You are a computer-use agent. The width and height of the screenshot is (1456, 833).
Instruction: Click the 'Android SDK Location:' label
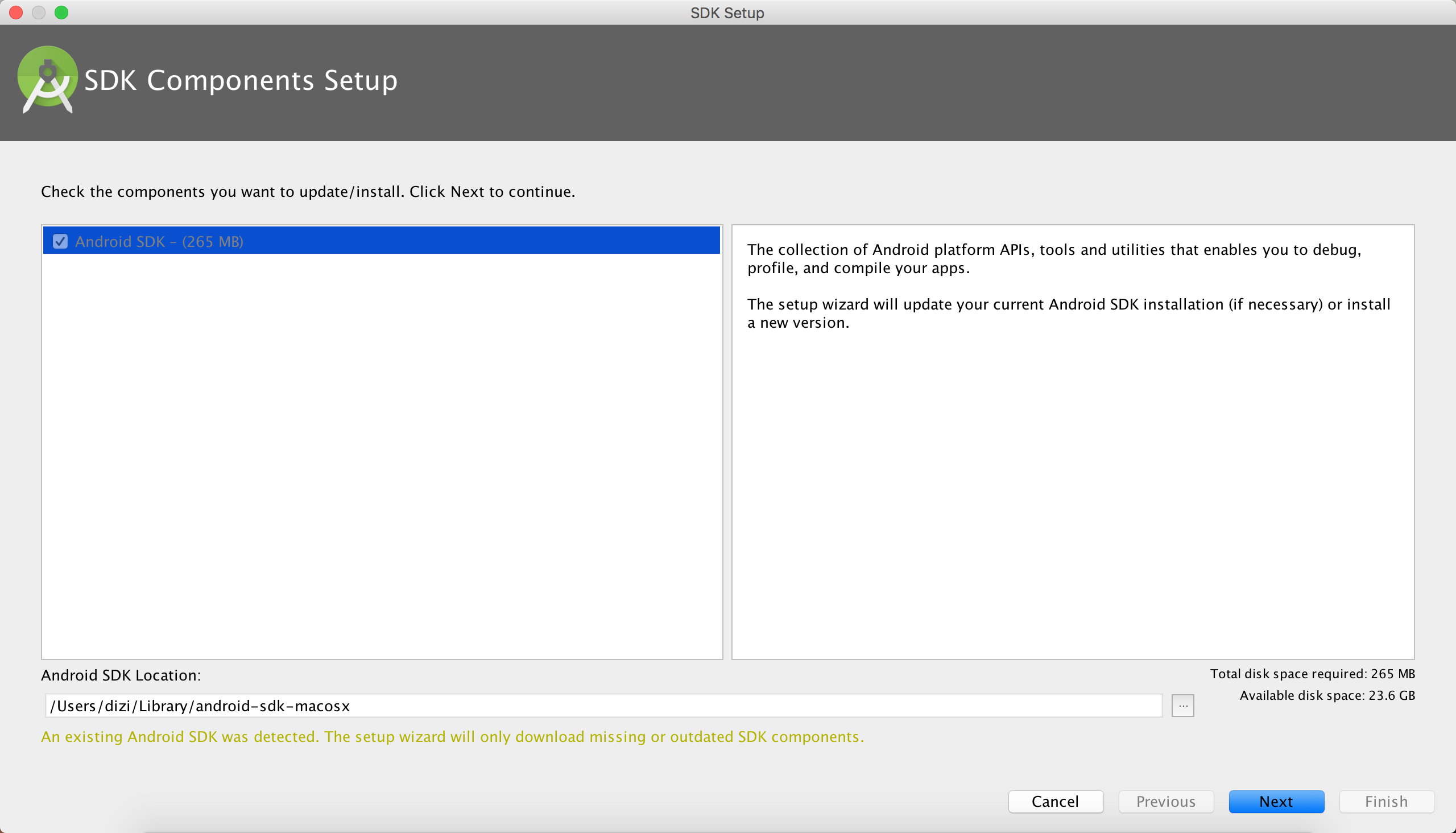121,675
